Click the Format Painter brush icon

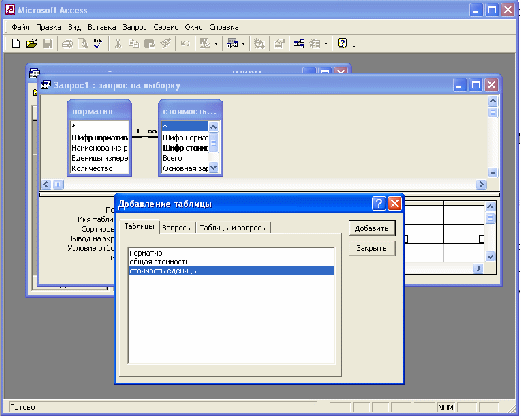pos(166,43)
